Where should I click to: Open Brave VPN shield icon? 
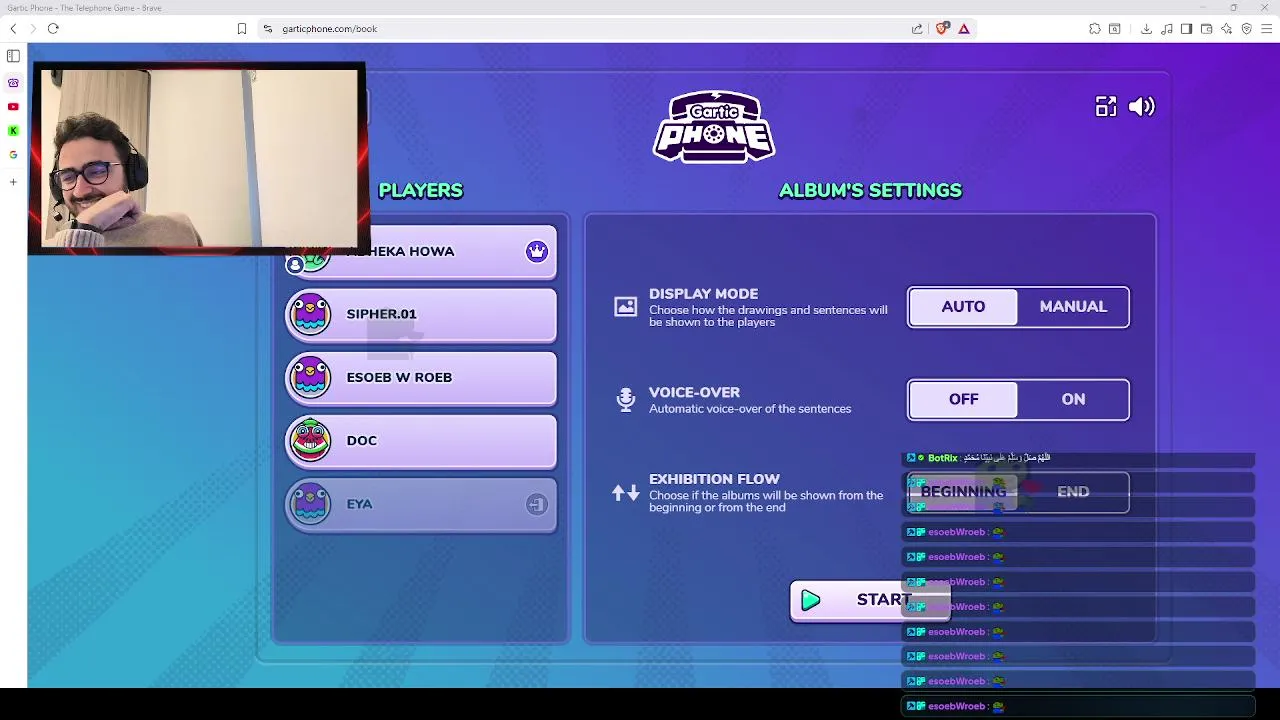1246,29
